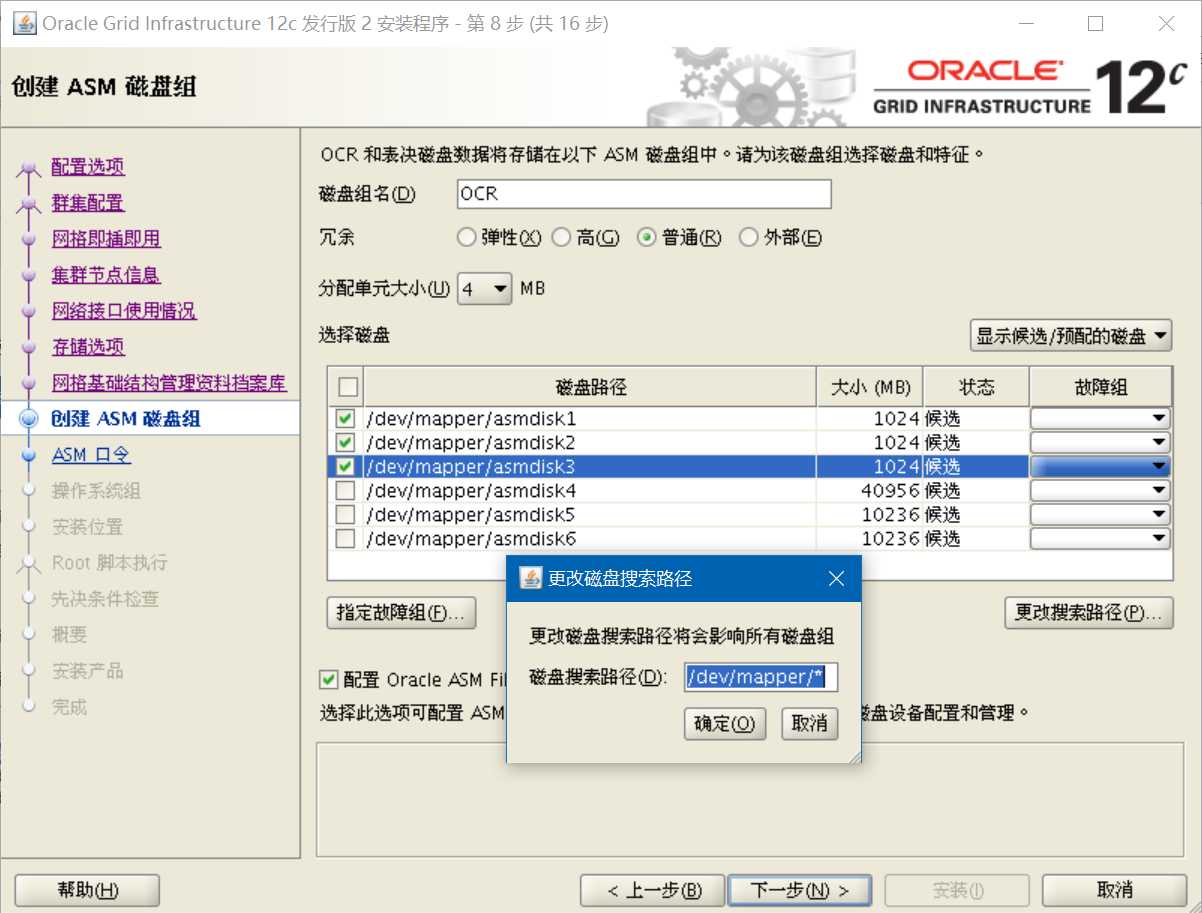This screenshot has height=913, width=1202.
Task: Click the 磁盘搜索路径 input field
Action: pyautogui.click(x=761, y=677)
